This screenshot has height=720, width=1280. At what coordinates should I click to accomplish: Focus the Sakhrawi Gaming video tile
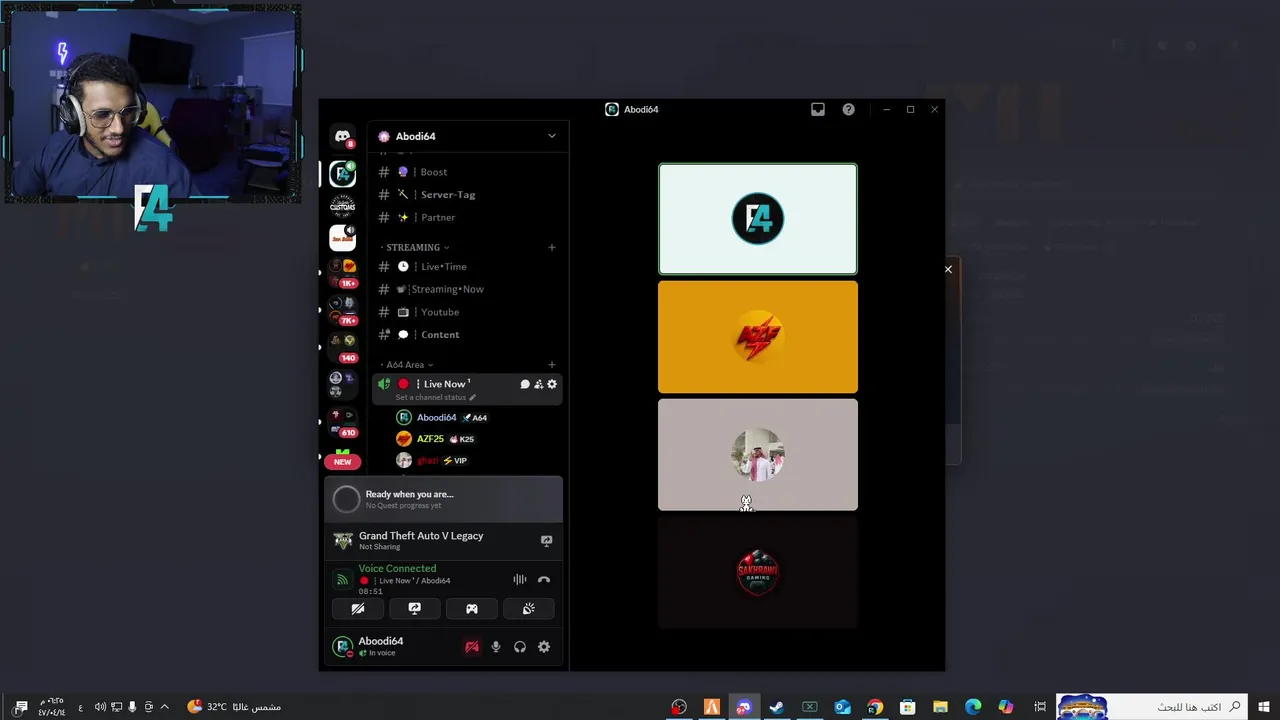click(x=758, y=572)
